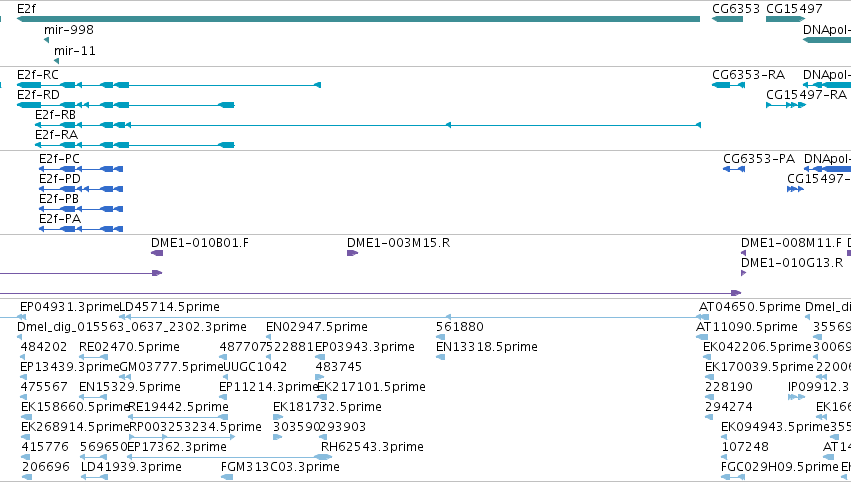Click FGM313C03.3prime EST label
851x482 pixels.
[280, 467]
